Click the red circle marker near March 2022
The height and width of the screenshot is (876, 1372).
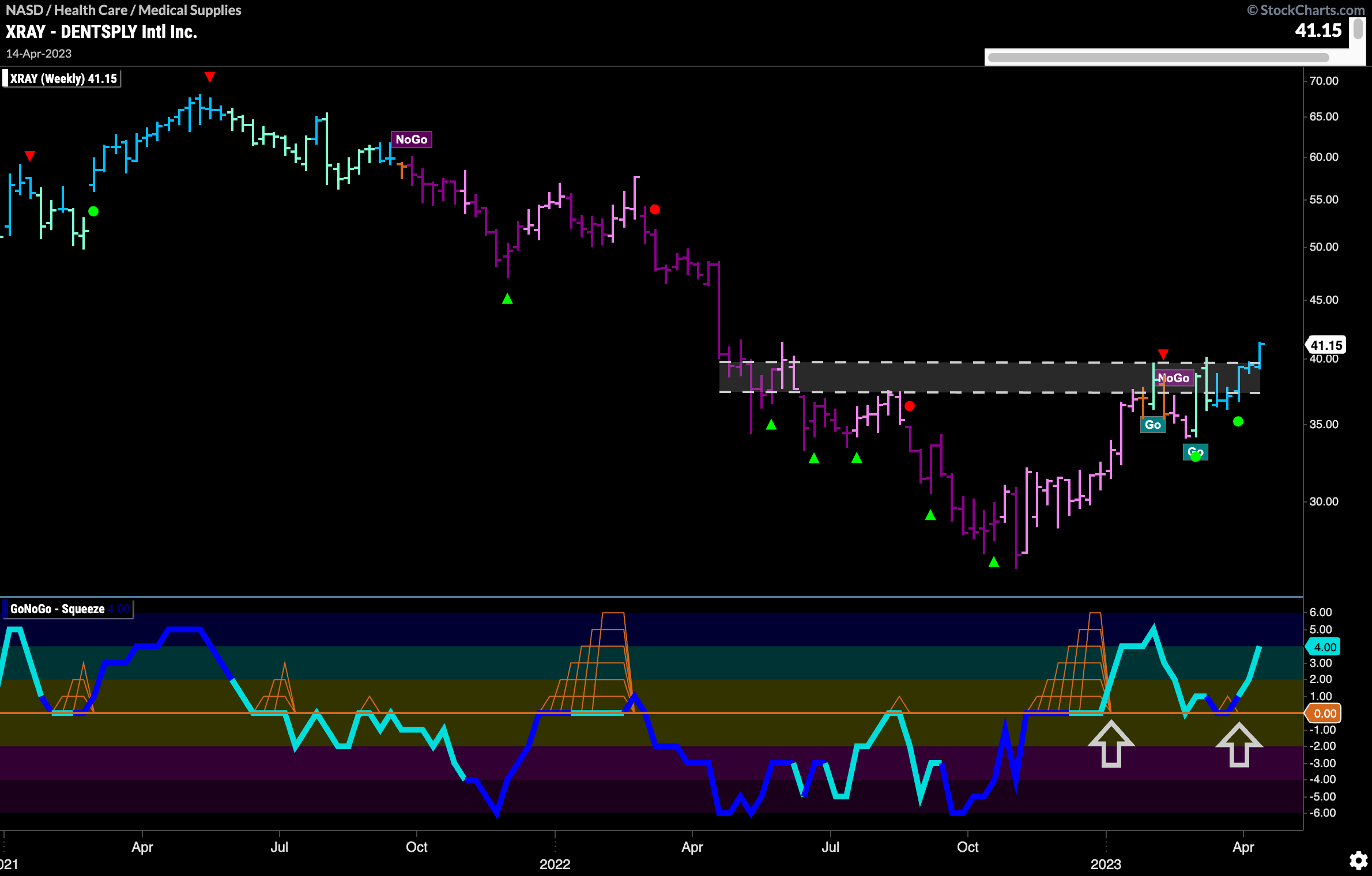(655, 209)
